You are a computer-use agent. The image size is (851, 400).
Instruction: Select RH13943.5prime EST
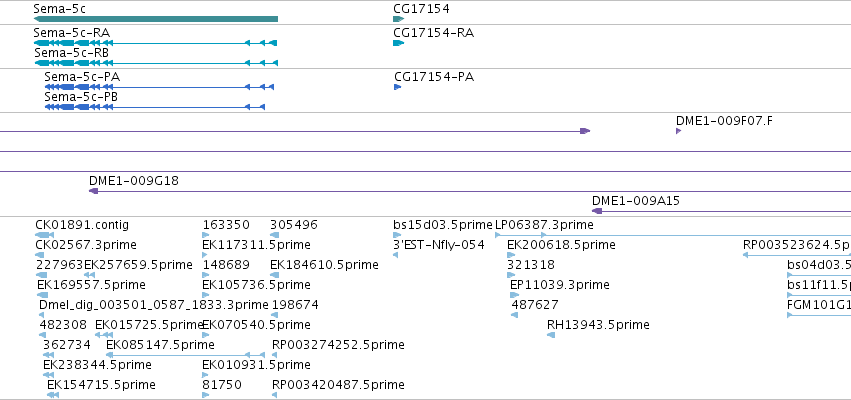pyautogui.click(x=598, y=325)
